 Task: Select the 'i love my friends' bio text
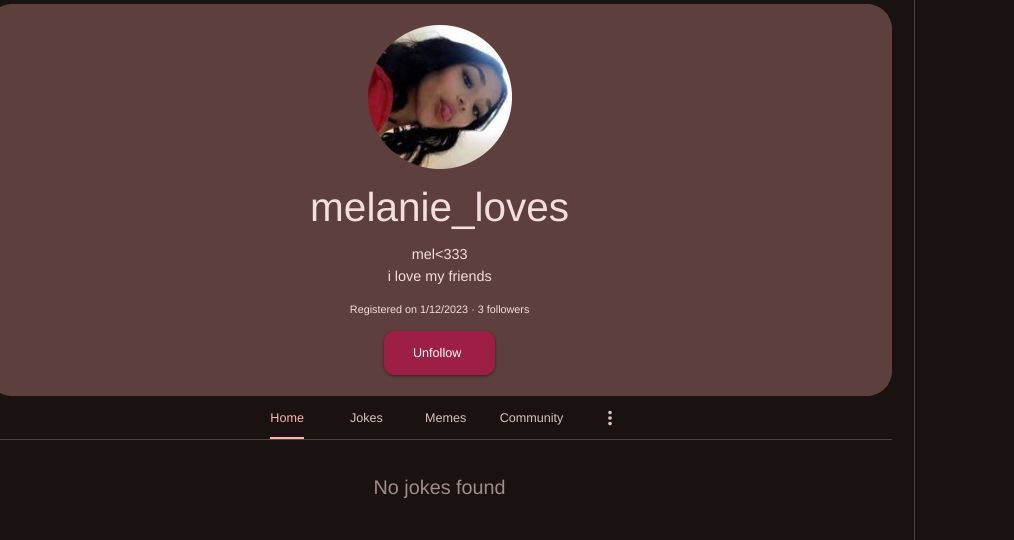coord(439,276)
